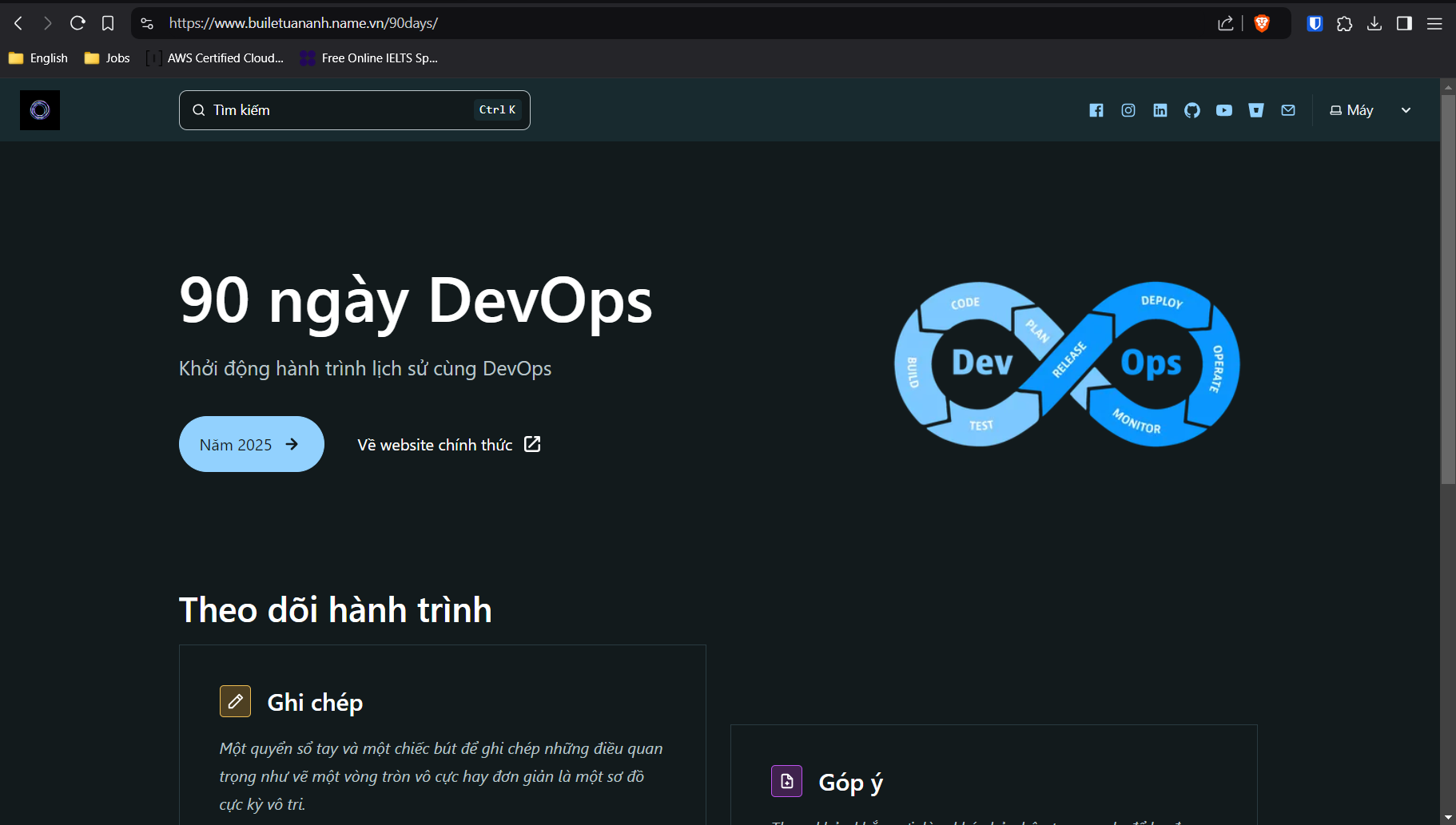Screen dimensions: 1456x825
Task: Open the LinkedIn profile link
Action: click(x=1160, y=110)
